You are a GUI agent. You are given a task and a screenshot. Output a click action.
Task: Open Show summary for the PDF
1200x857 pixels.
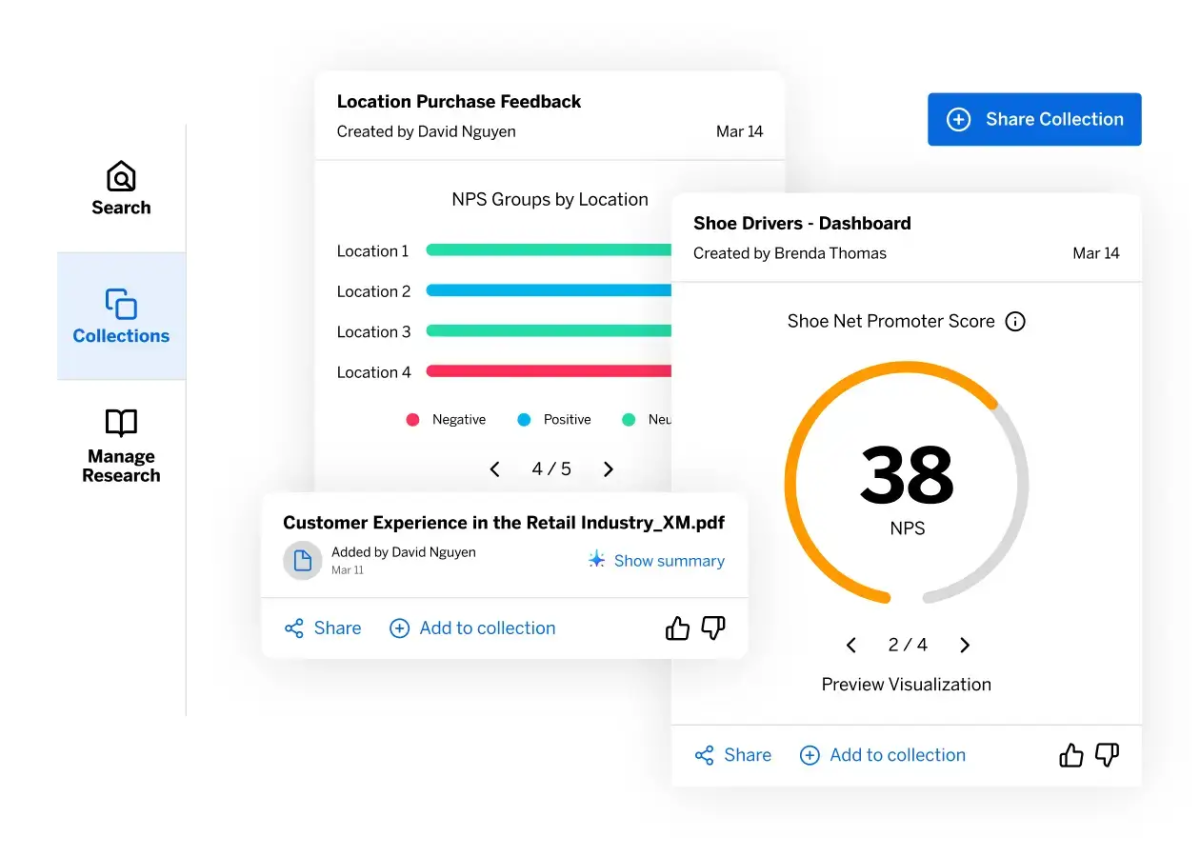tap(668, 560)
